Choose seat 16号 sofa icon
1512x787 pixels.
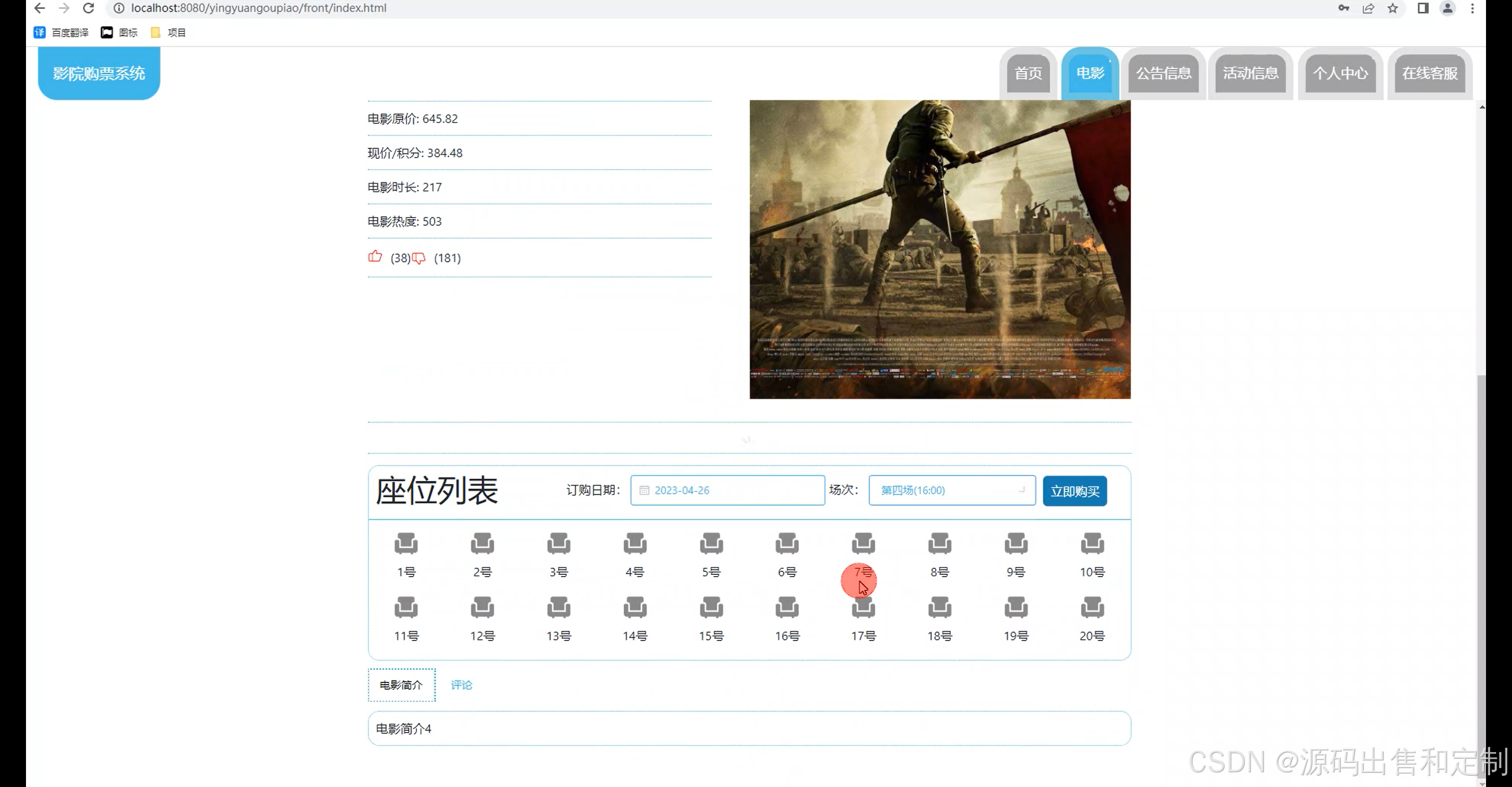pos(787,607)
